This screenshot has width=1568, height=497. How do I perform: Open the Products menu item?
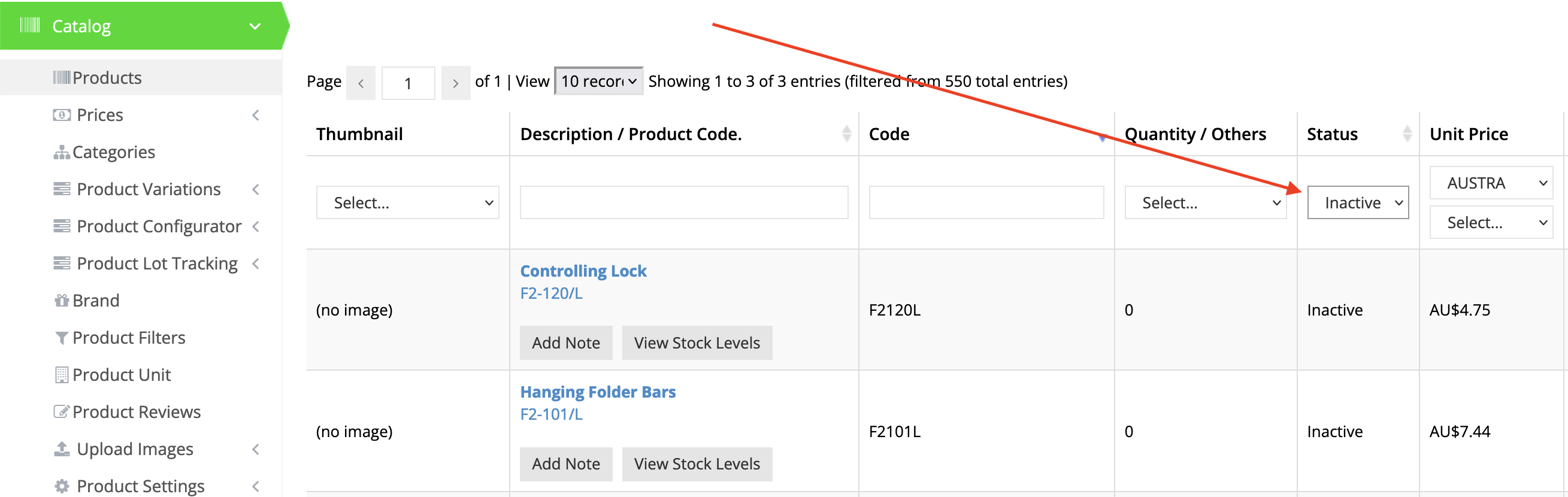(107, 78)
